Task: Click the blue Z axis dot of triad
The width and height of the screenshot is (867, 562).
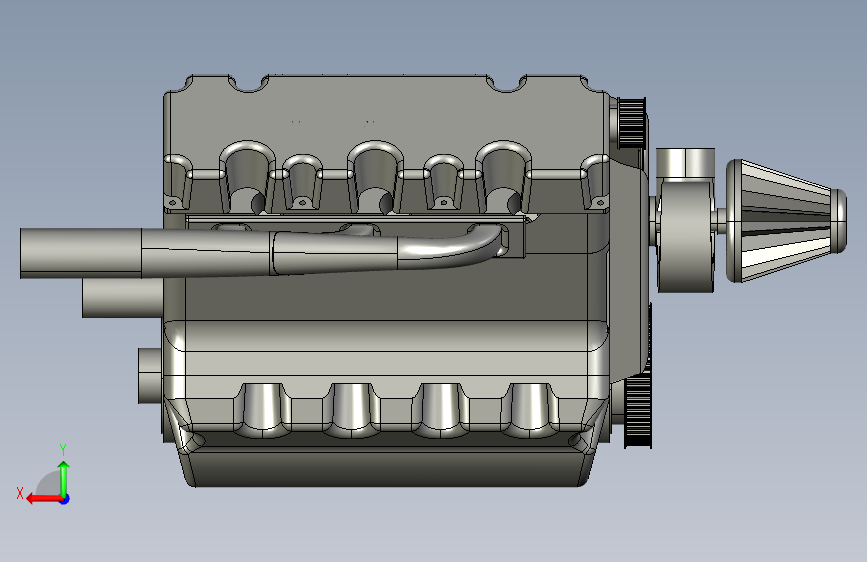Action: [65, 499]
